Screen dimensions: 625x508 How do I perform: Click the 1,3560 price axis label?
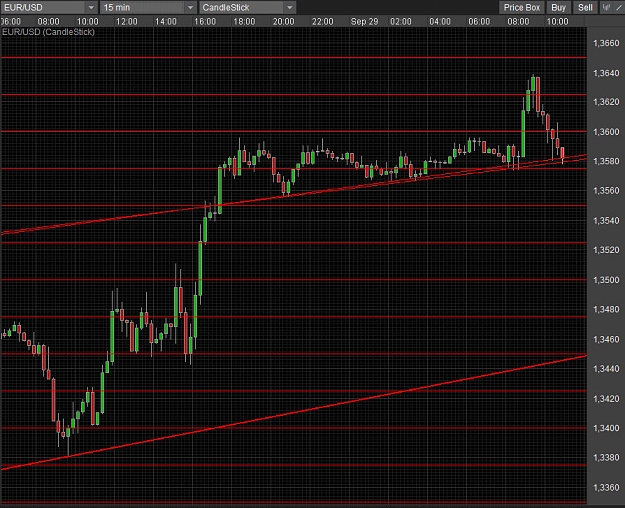pyautogui.click(x=606, y=191)
